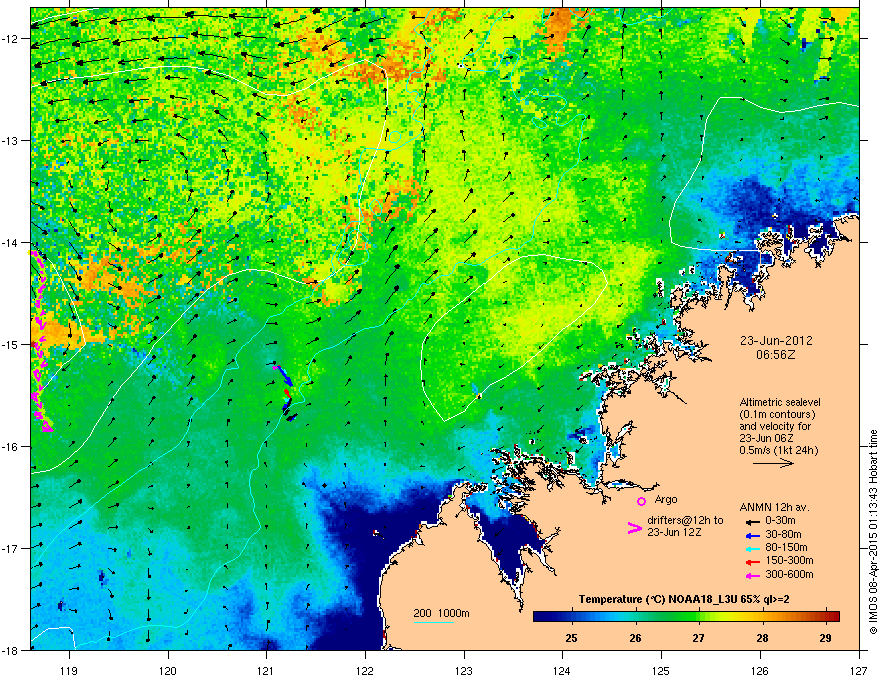Click longitude axis label 126

click(760, 670)
